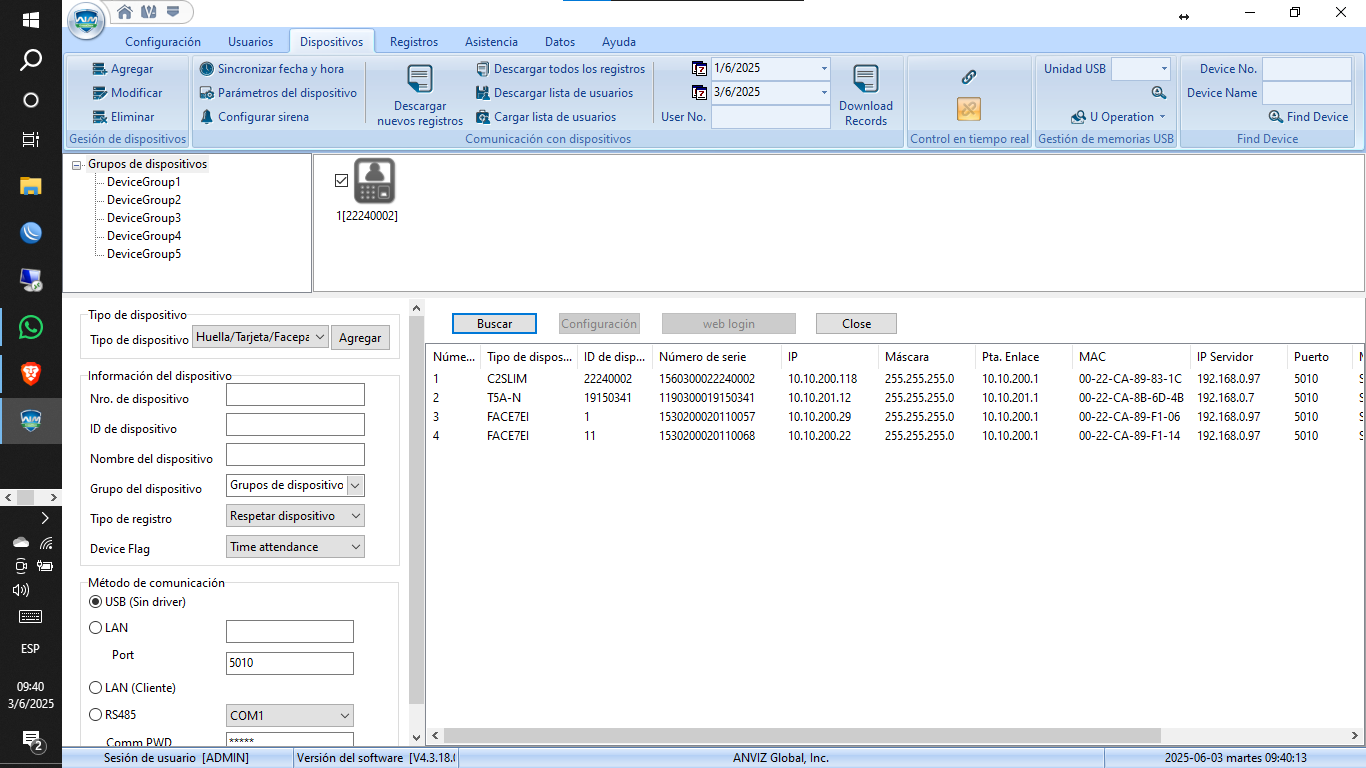
Task: Open Tipo de dispositivo Huella/Tarjeta dropdown
Action: (261, 338)
